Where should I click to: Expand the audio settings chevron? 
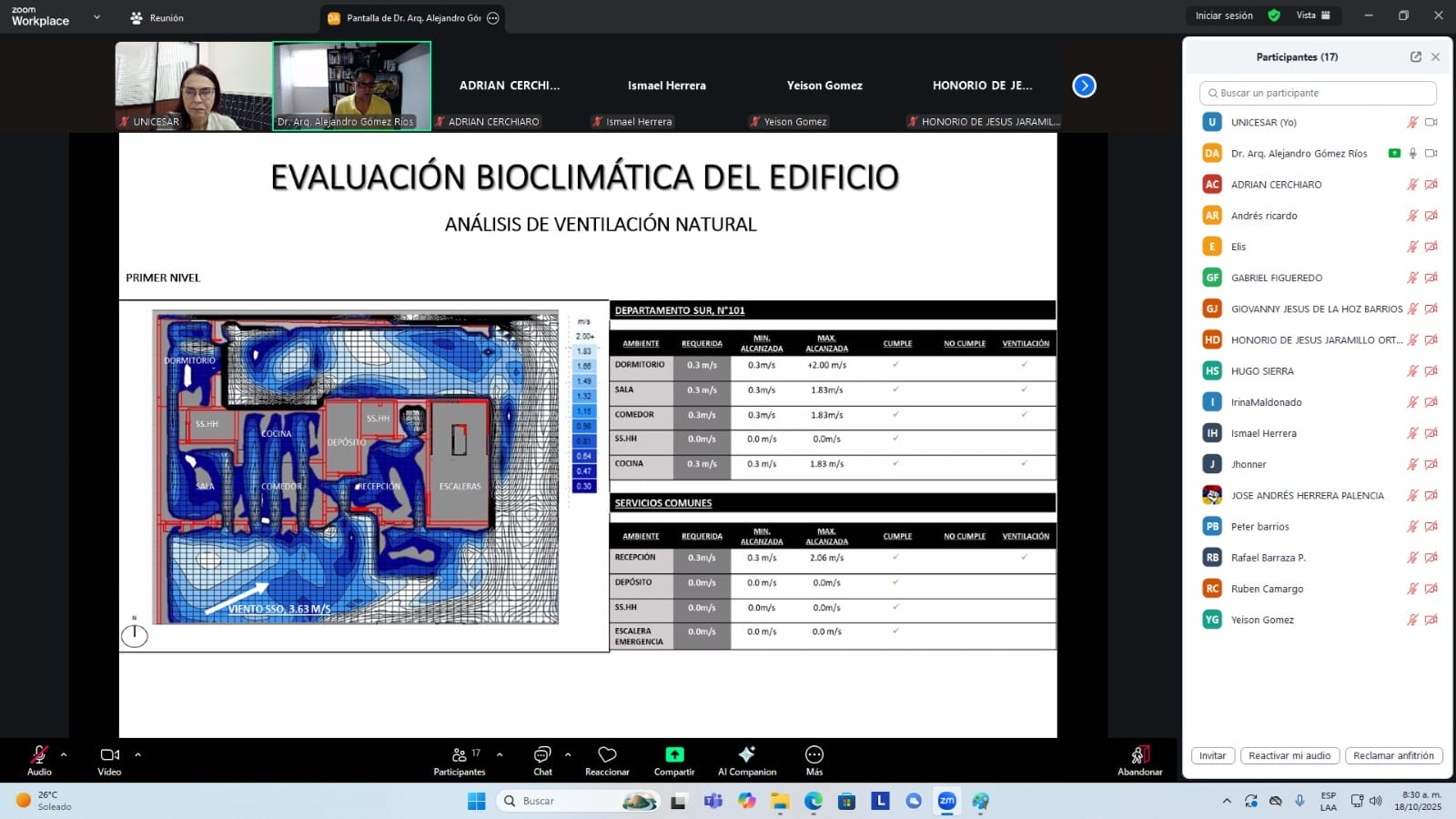point(64,754)
